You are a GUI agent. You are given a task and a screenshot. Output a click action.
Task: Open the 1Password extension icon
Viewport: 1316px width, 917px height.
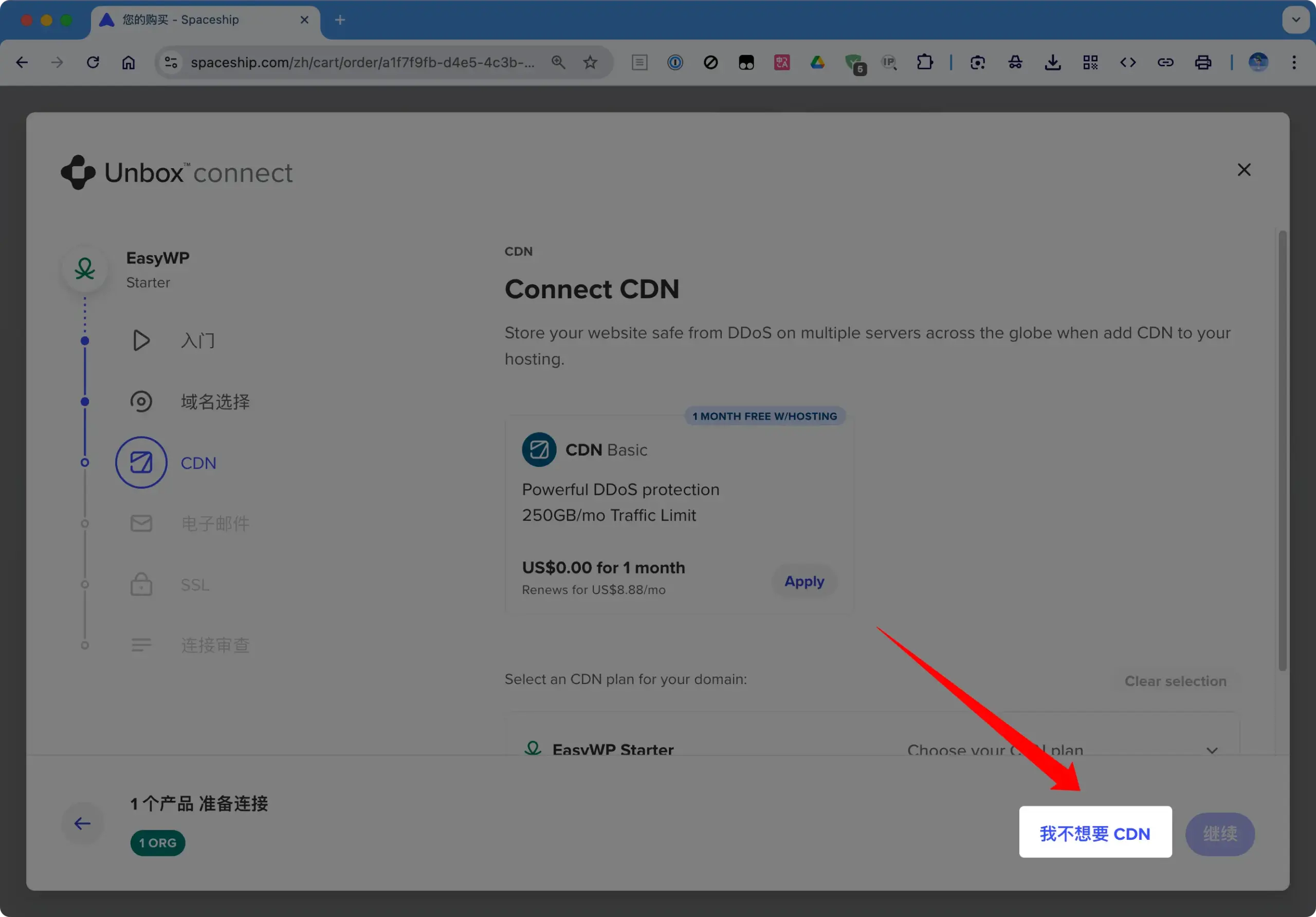(x=675, y=63)
